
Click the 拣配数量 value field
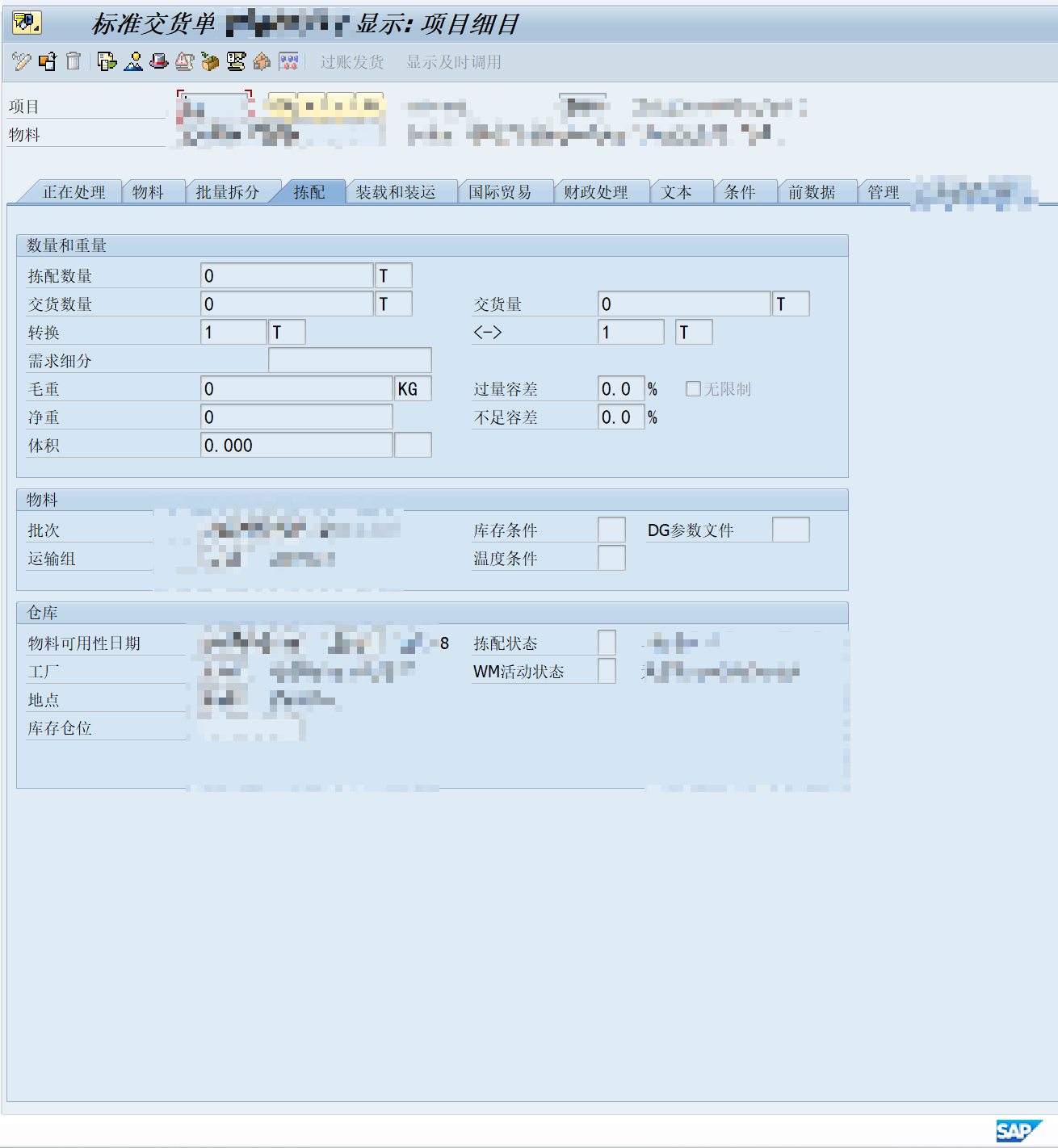tap(287, 276)
